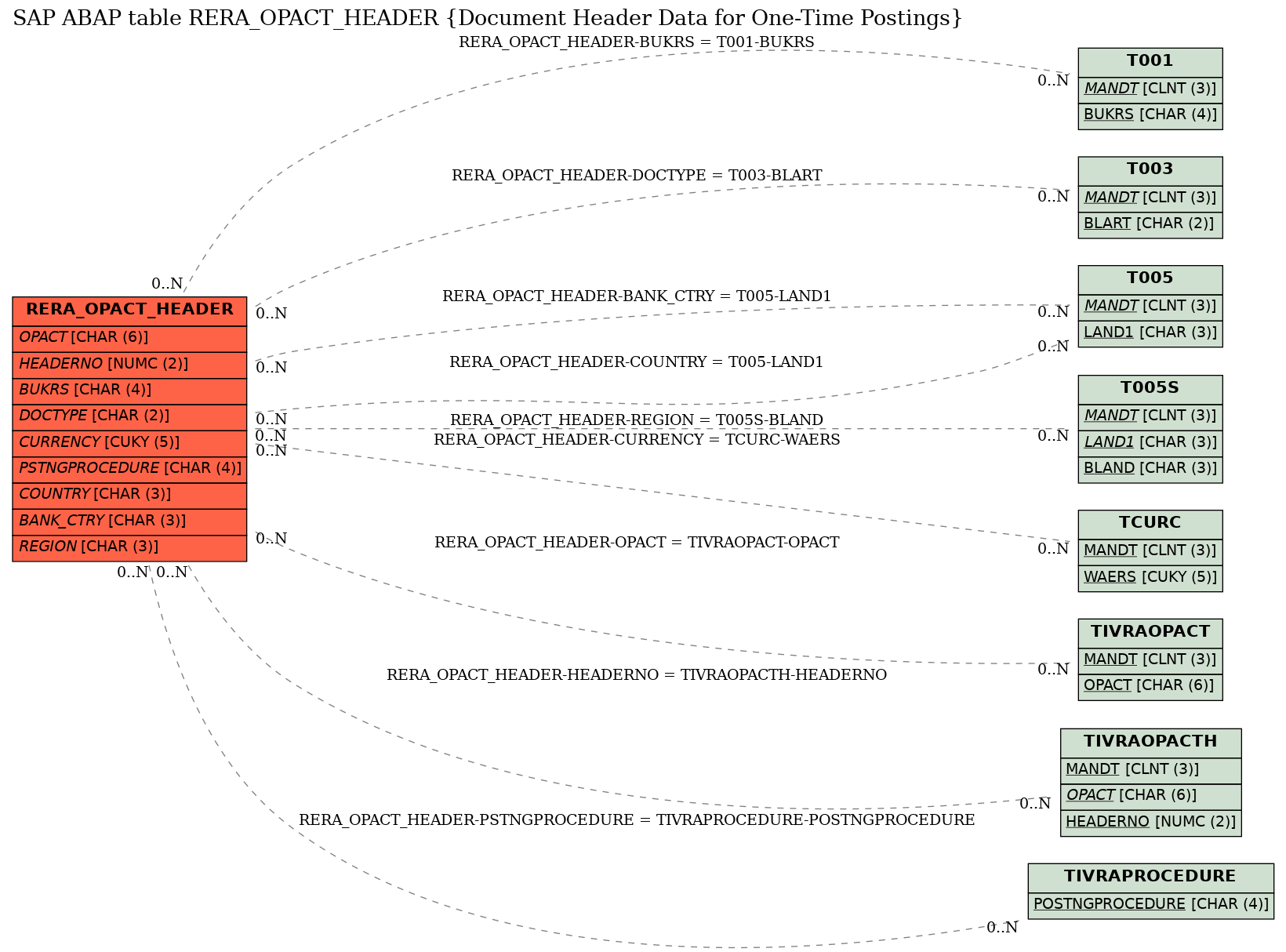Open the T005S table header
Viewport: 1286px width, 952px height.
[1150, 389]
